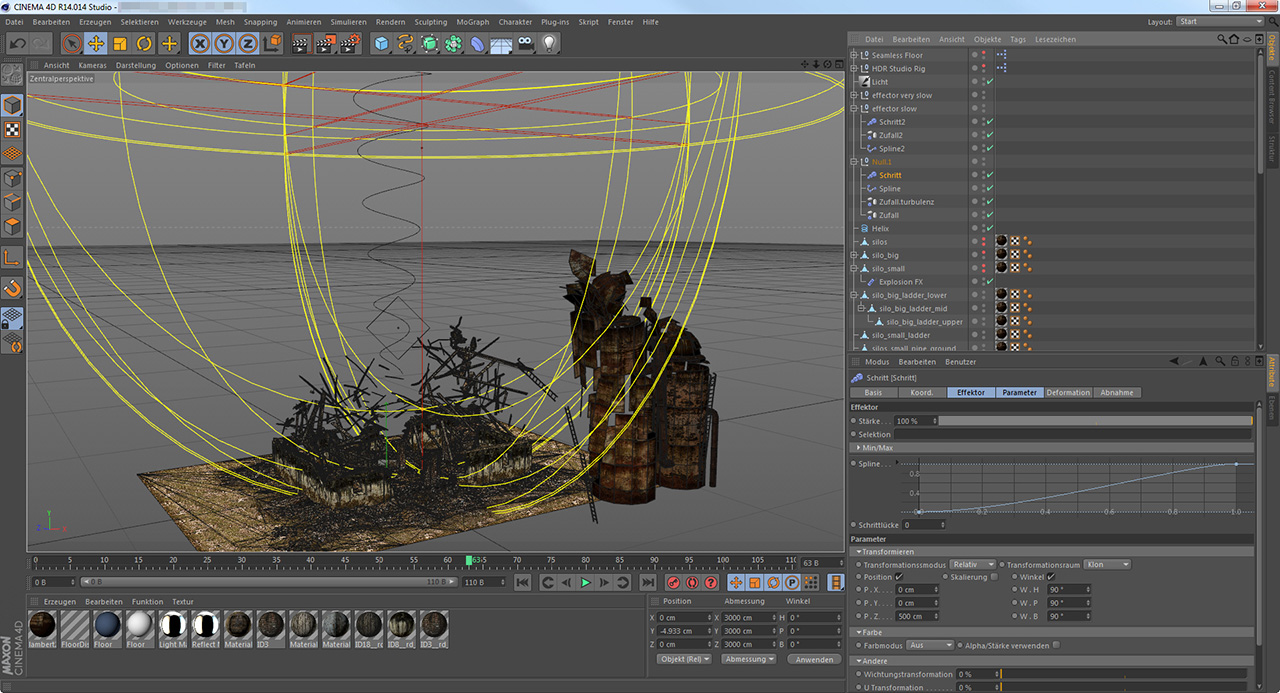This screenshot has width=1280, height=693.
Task: Adjust the Wichtungstransformation slider
Action: (1126, 674)
